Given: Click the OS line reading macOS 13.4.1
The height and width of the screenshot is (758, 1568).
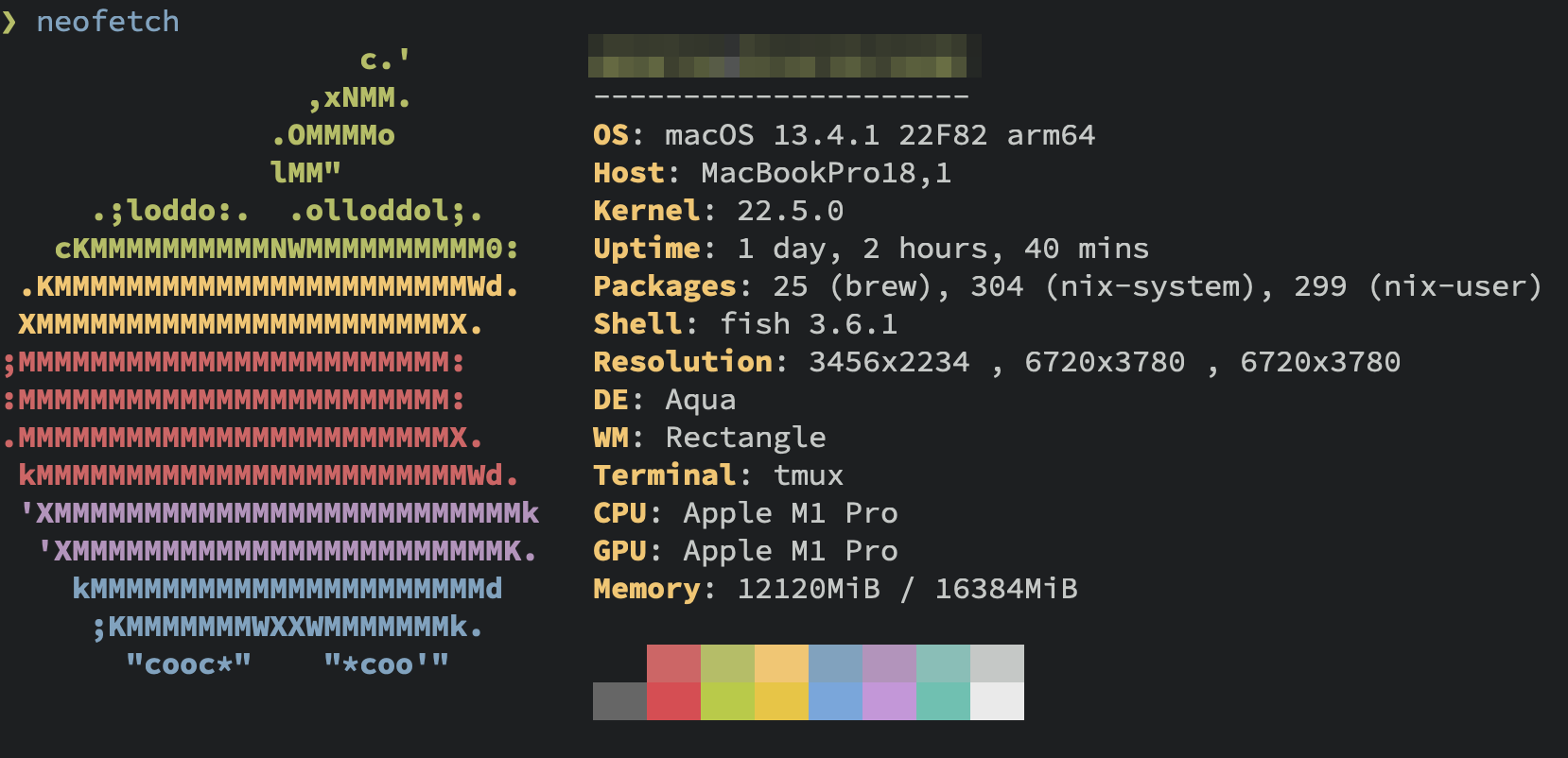Looking at the screenshot, I should pos(844,135).
